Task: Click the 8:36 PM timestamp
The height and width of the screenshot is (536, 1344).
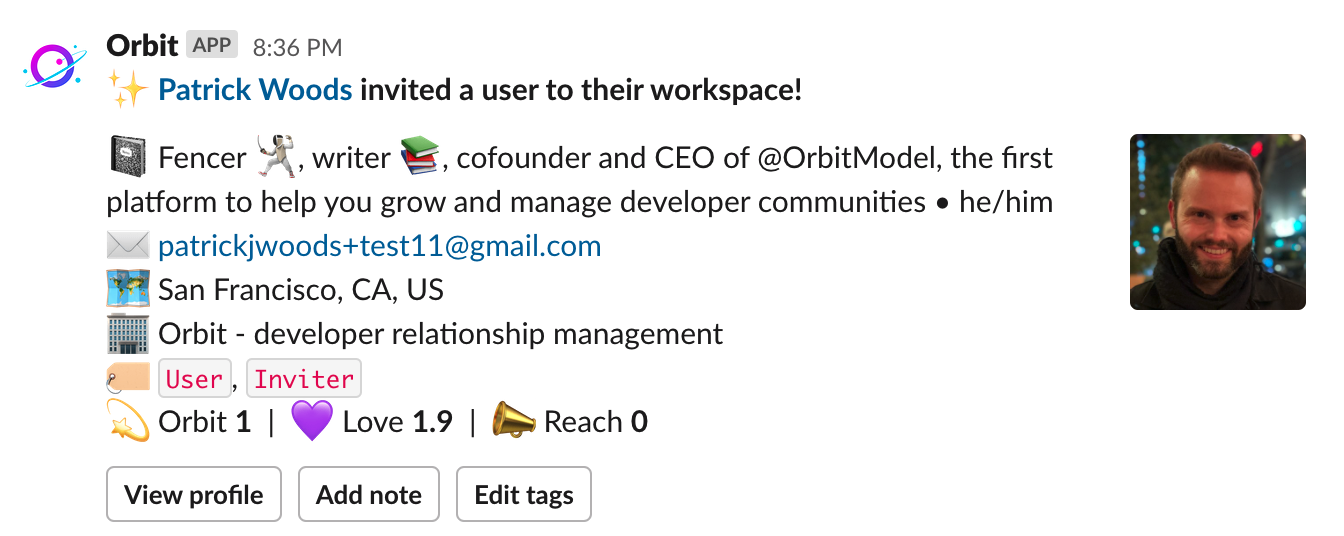Action: [297, 47]
